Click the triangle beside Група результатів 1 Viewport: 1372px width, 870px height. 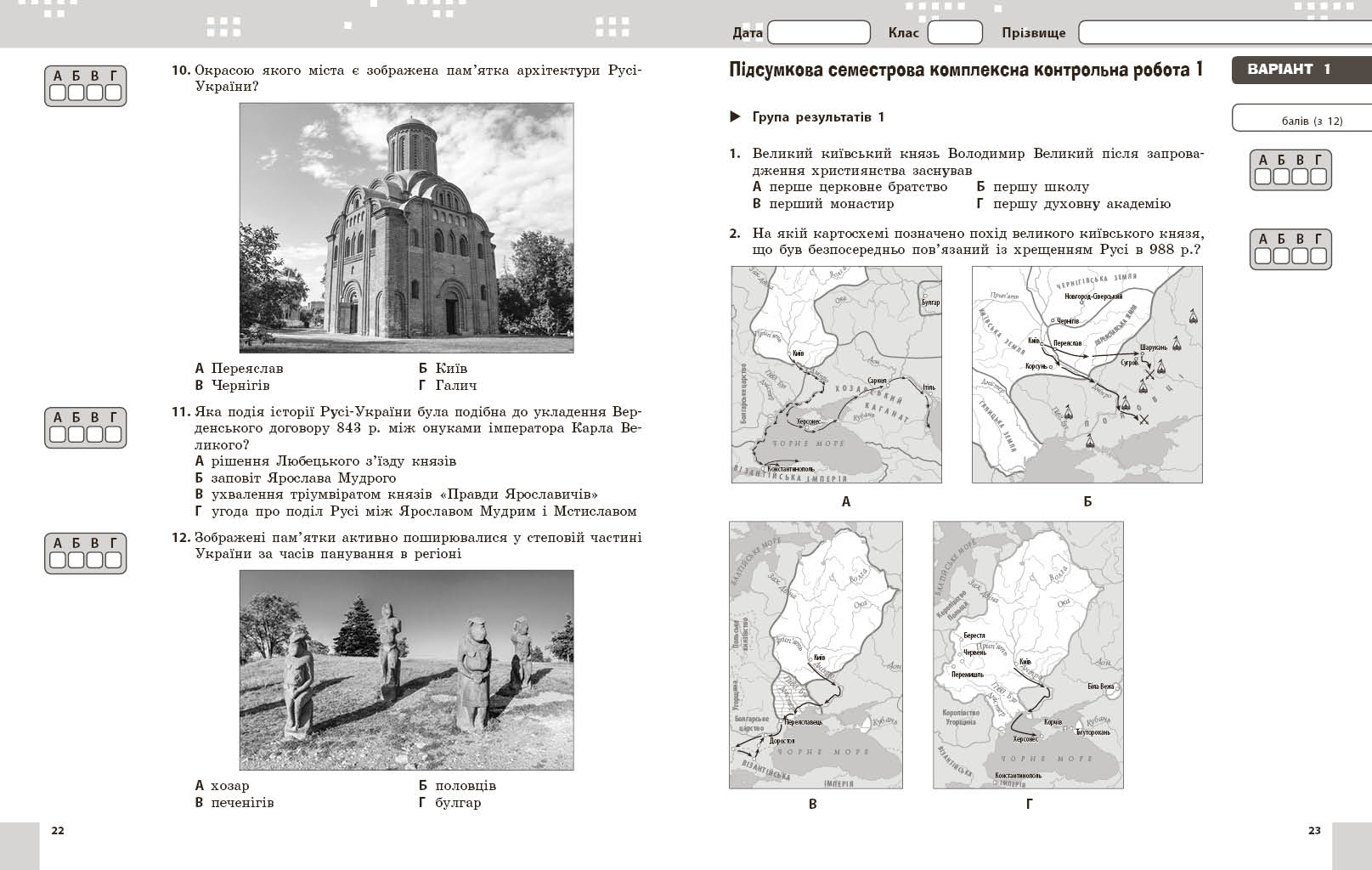(x=736, y=117)
